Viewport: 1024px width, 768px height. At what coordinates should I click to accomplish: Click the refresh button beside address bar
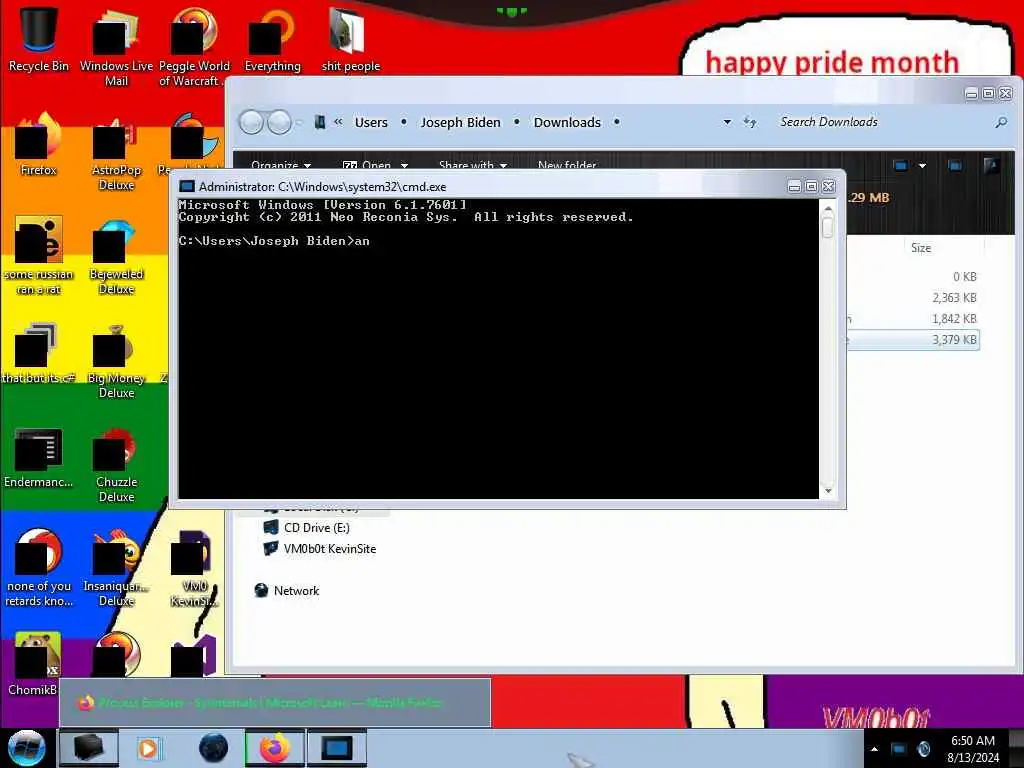[x=750, y=122]
